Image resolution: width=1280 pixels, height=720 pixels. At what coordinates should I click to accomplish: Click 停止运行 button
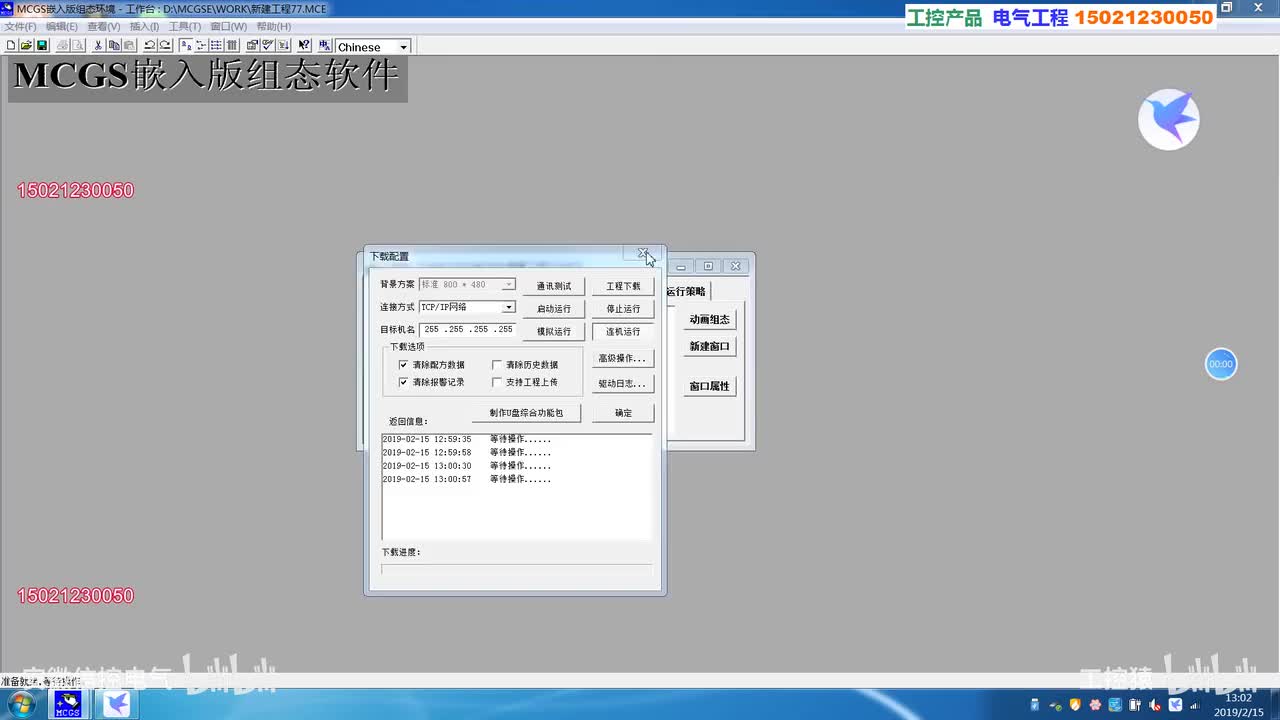pyautogui.click(x=623, y=309)
